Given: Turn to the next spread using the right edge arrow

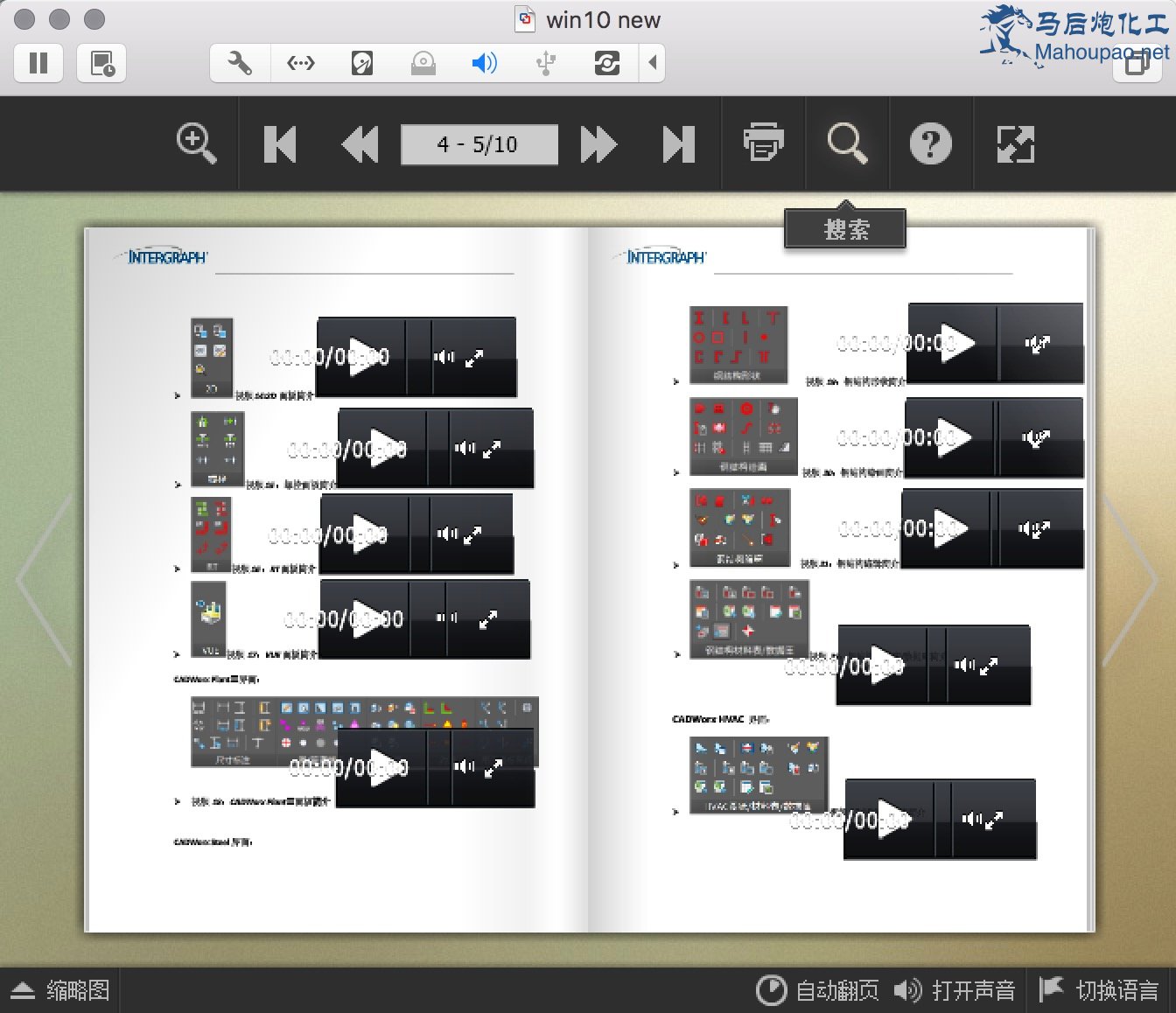Looking at the screenshot, I should [x=1130, y=580].
